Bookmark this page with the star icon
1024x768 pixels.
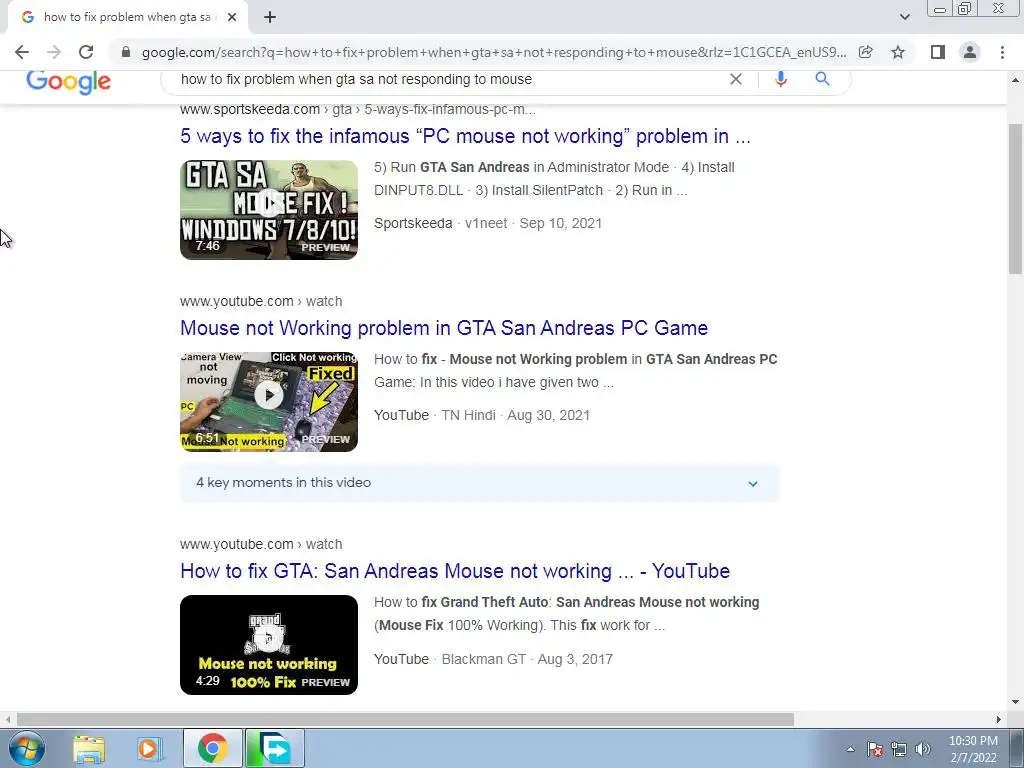tap(898, 52)
